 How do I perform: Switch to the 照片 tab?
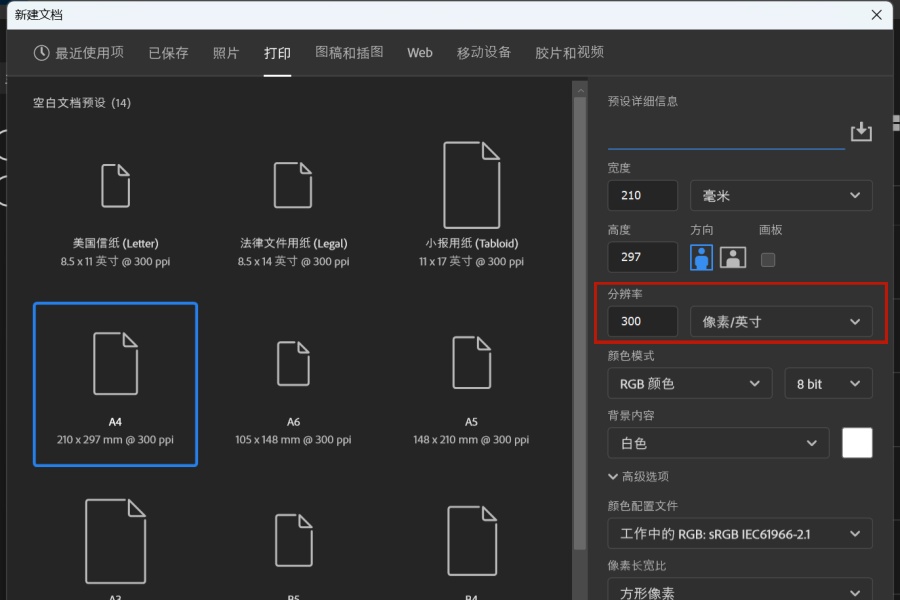pos(226,53)
